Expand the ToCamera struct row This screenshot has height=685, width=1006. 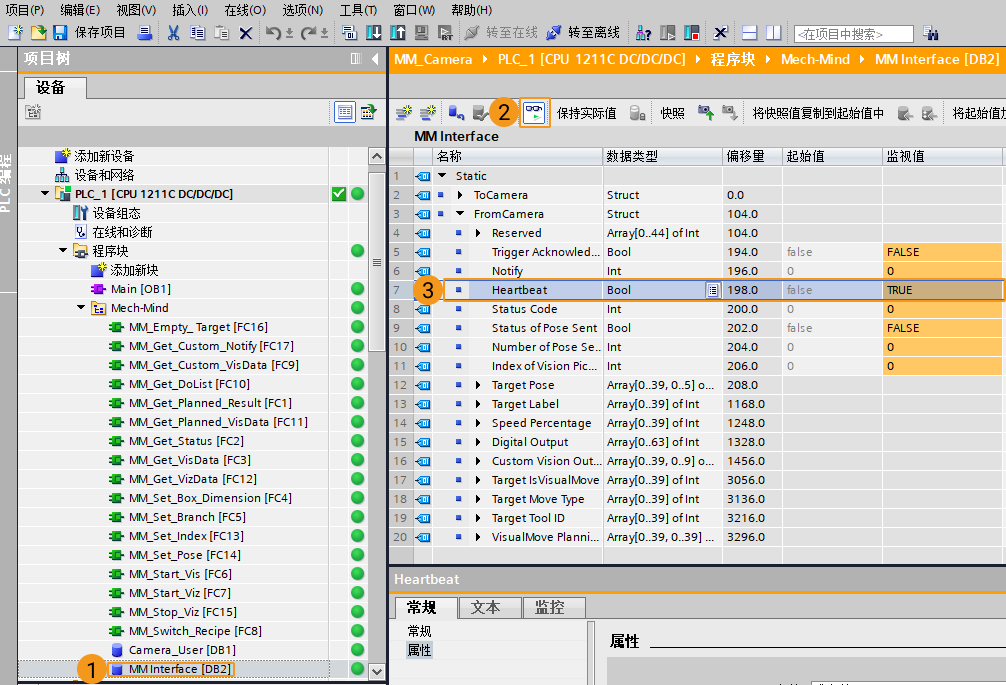(460, 195)
